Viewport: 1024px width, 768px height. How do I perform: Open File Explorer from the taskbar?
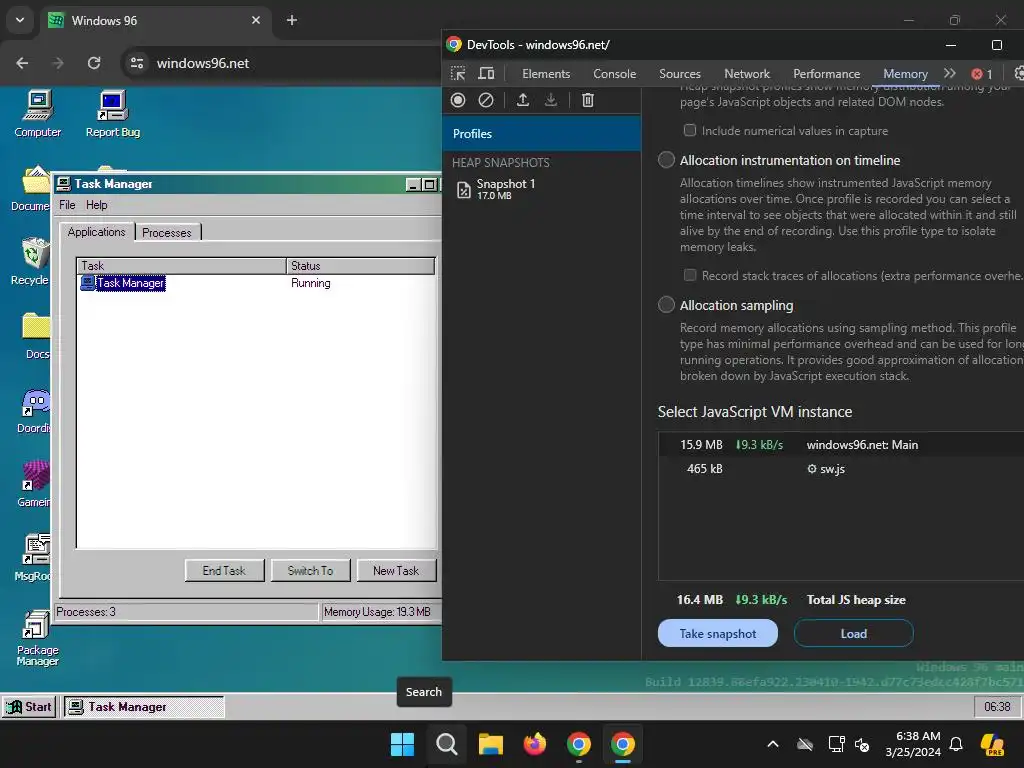pyautogui.click(x=490, y=744)
